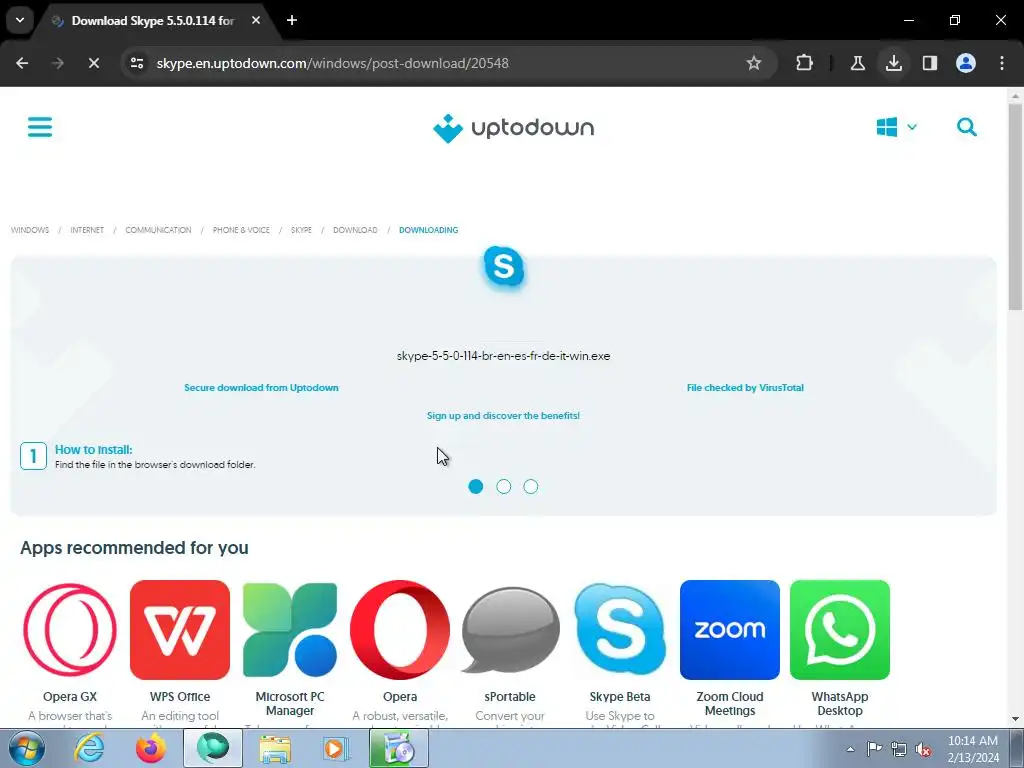Go back to the previous page
This screenshot has height=768, width=1024.
pos(22,63)
